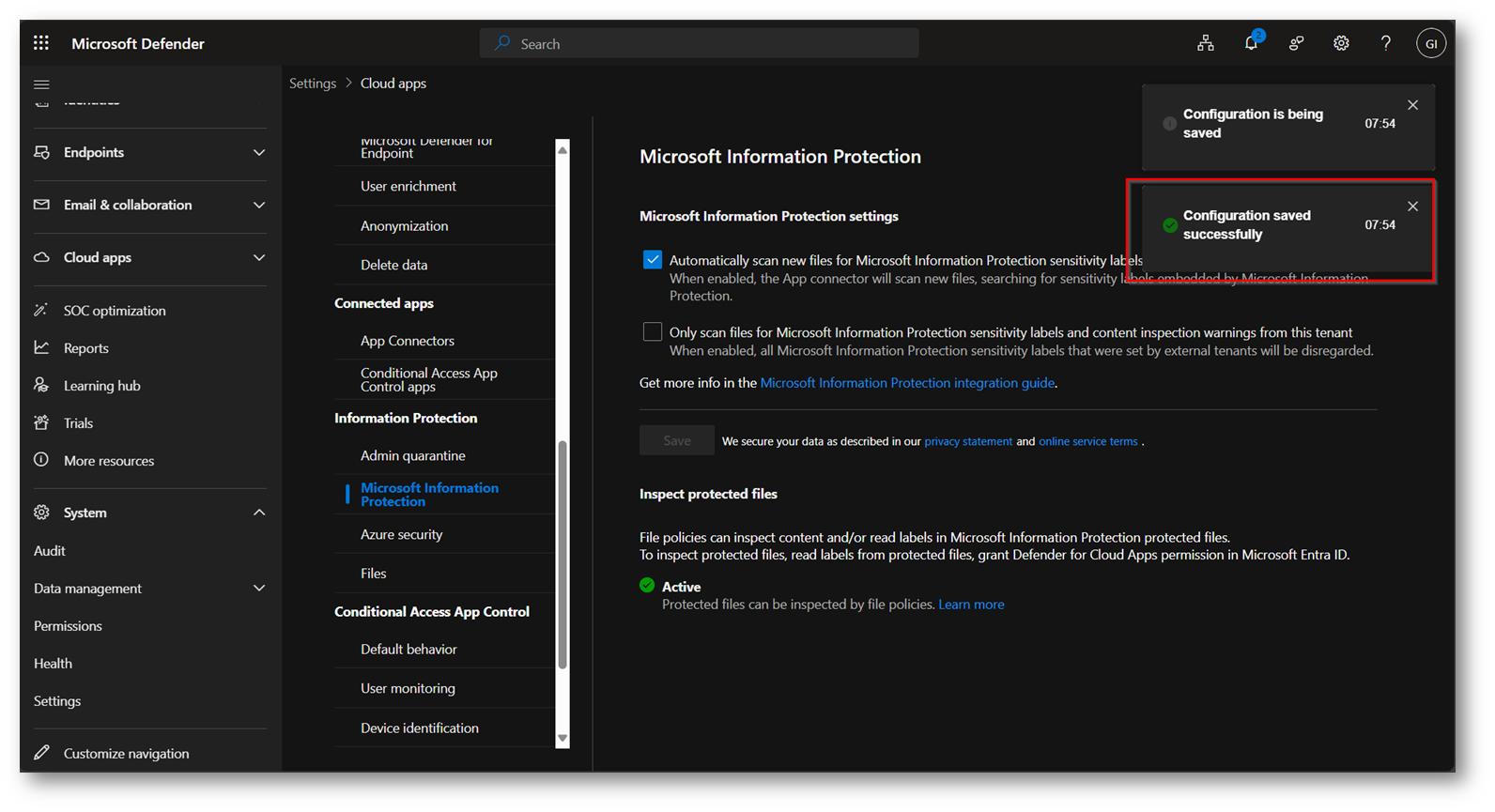Open App Connectors settings page

408,341
